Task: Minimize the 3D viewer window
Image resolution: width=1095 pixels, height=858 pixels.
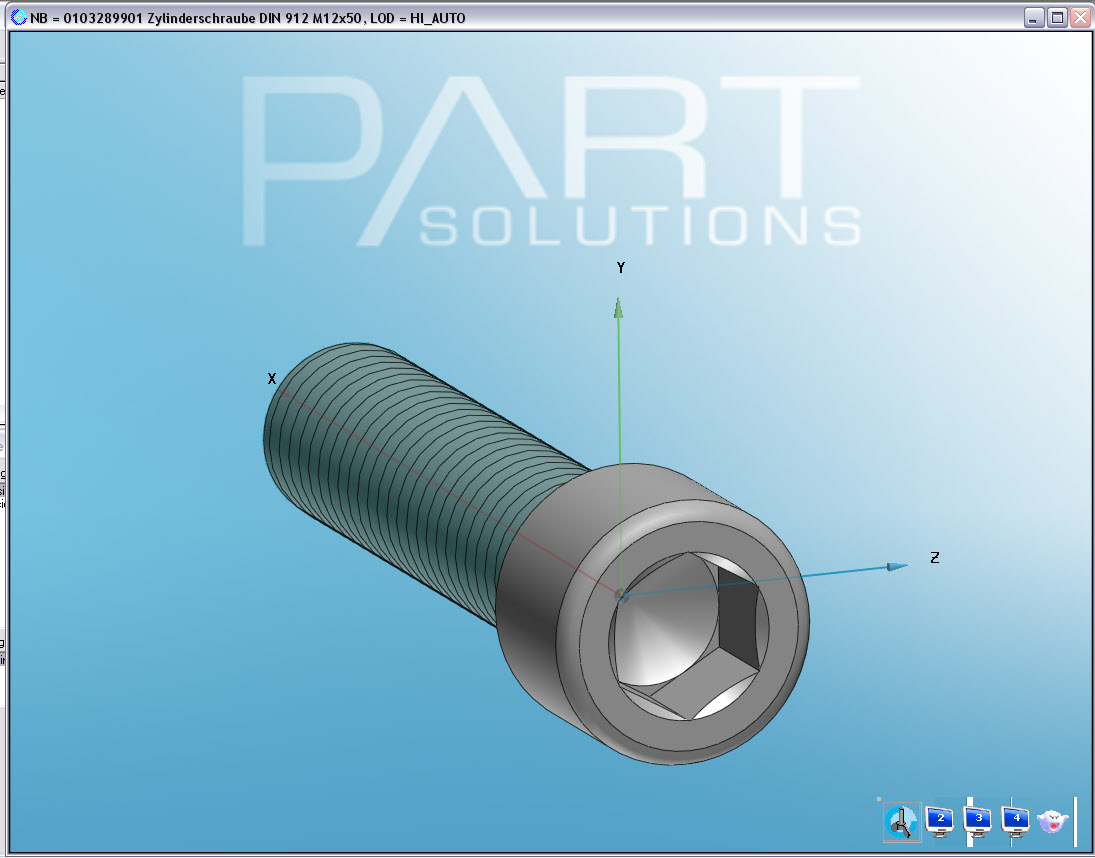Action: [x=1034, y=18]
